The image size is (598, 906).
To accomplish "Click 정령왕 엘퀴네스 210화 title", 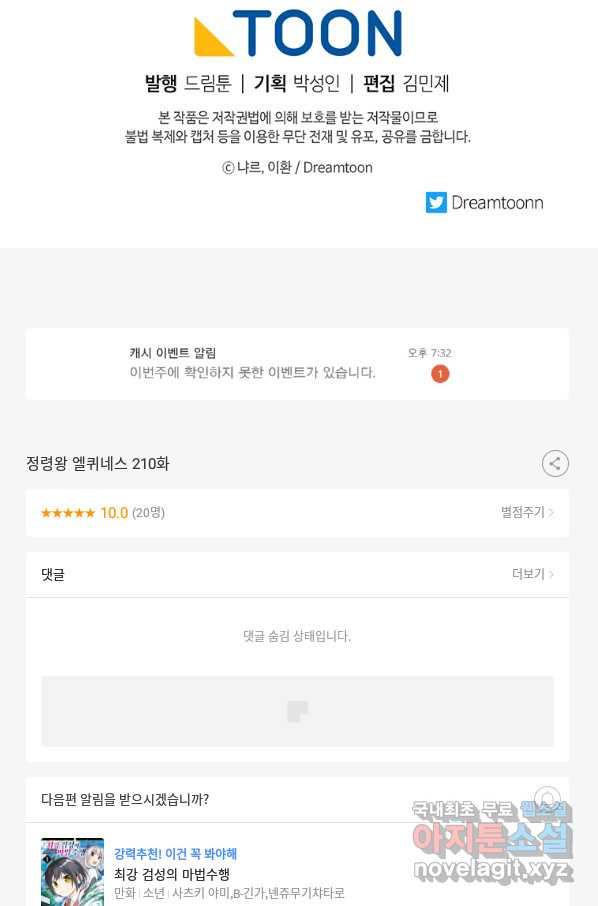I will coord(98,463).
